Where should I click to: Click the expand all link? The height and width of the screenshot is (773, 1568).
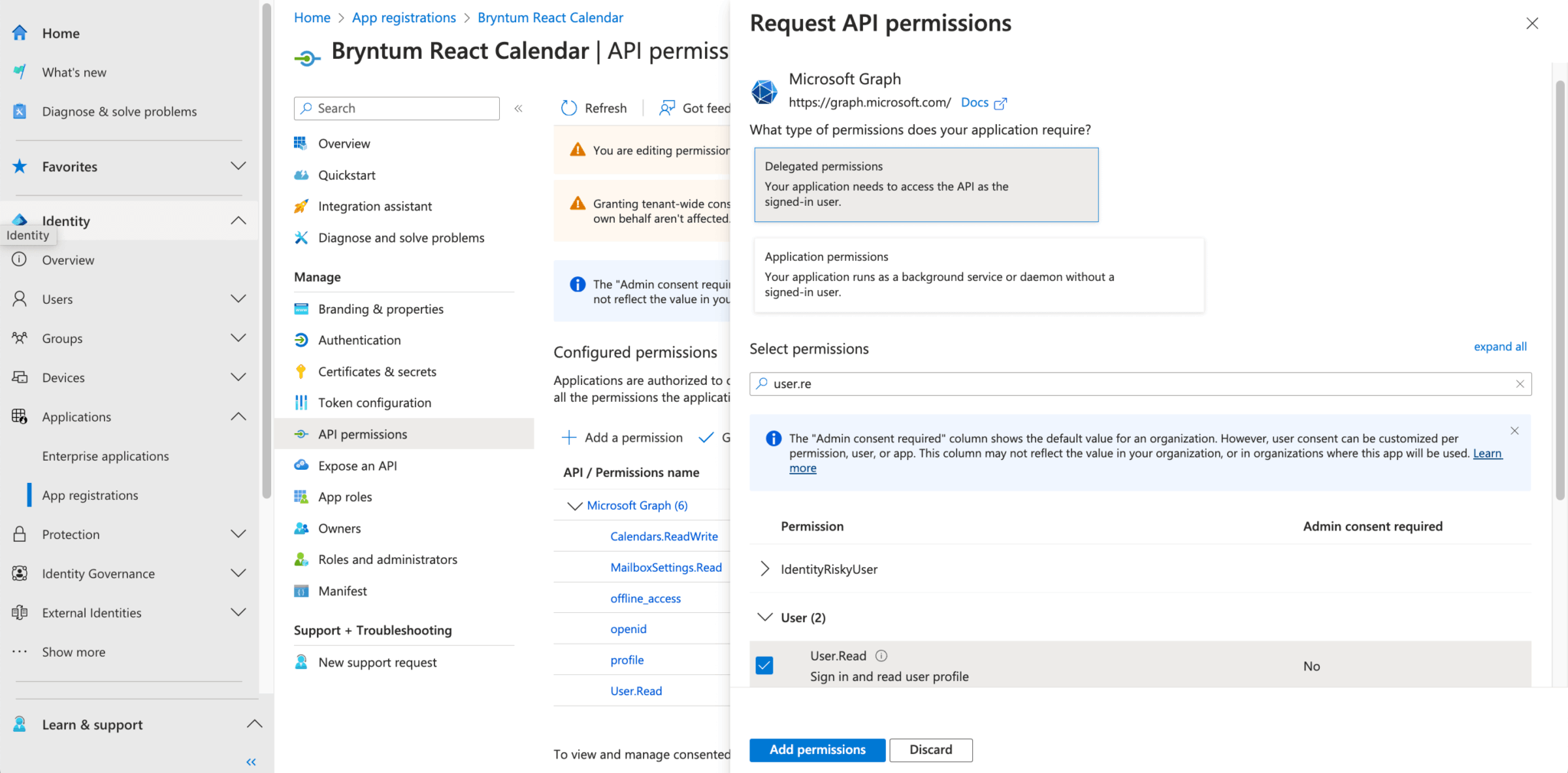tap(1500, 347)
